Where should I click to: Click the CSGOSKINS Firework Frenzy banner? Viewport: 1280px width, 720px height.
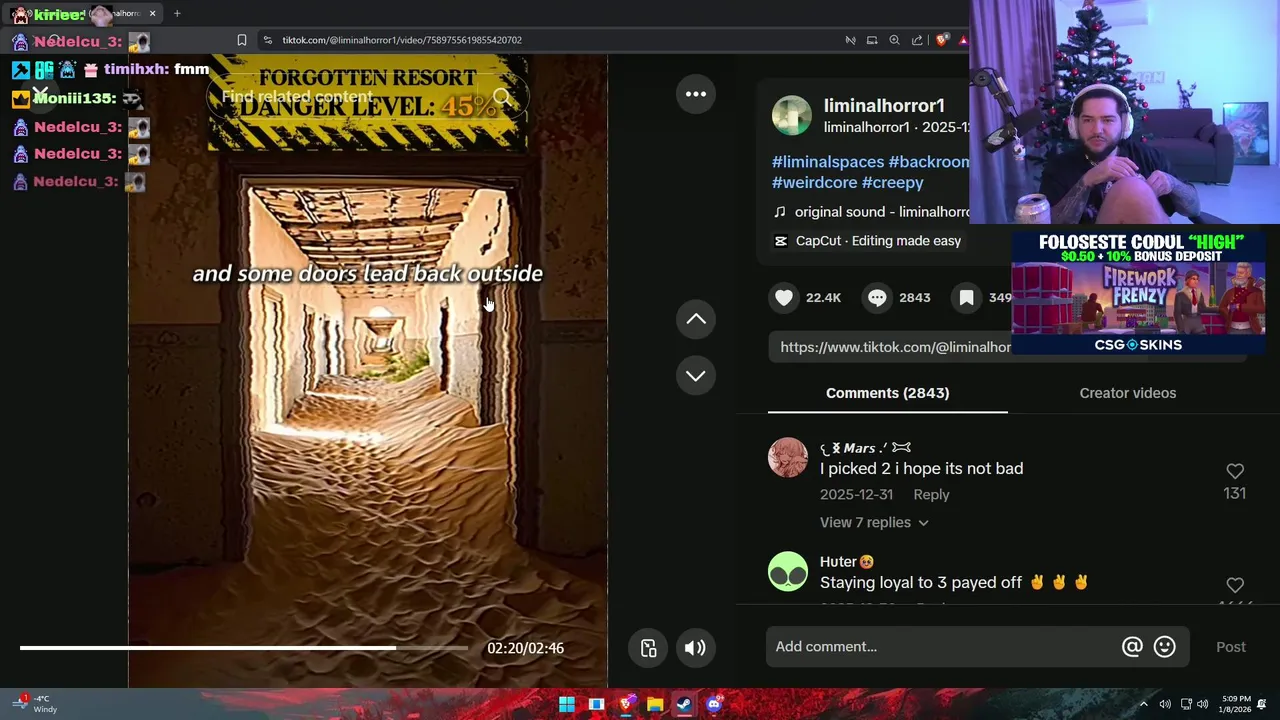click(1138, 293)
